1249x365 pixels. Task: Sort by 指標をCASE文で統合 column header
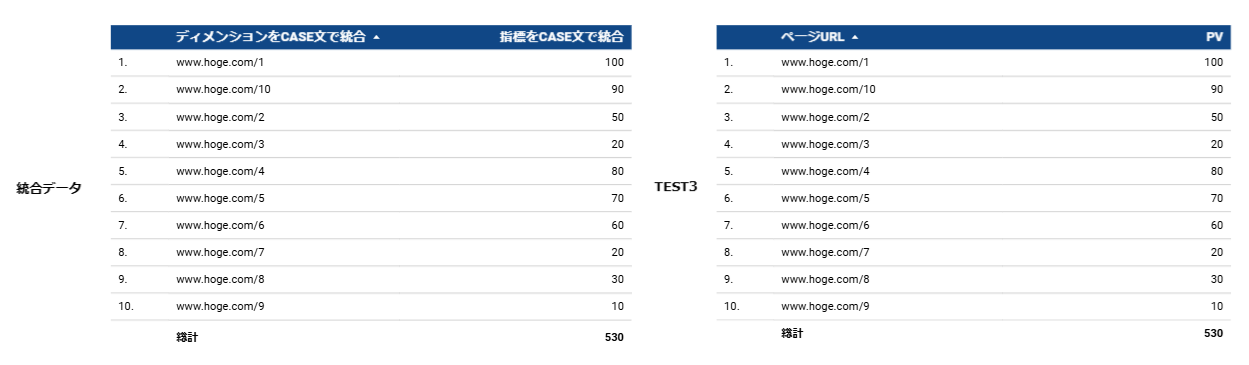(x=562, y=37)
